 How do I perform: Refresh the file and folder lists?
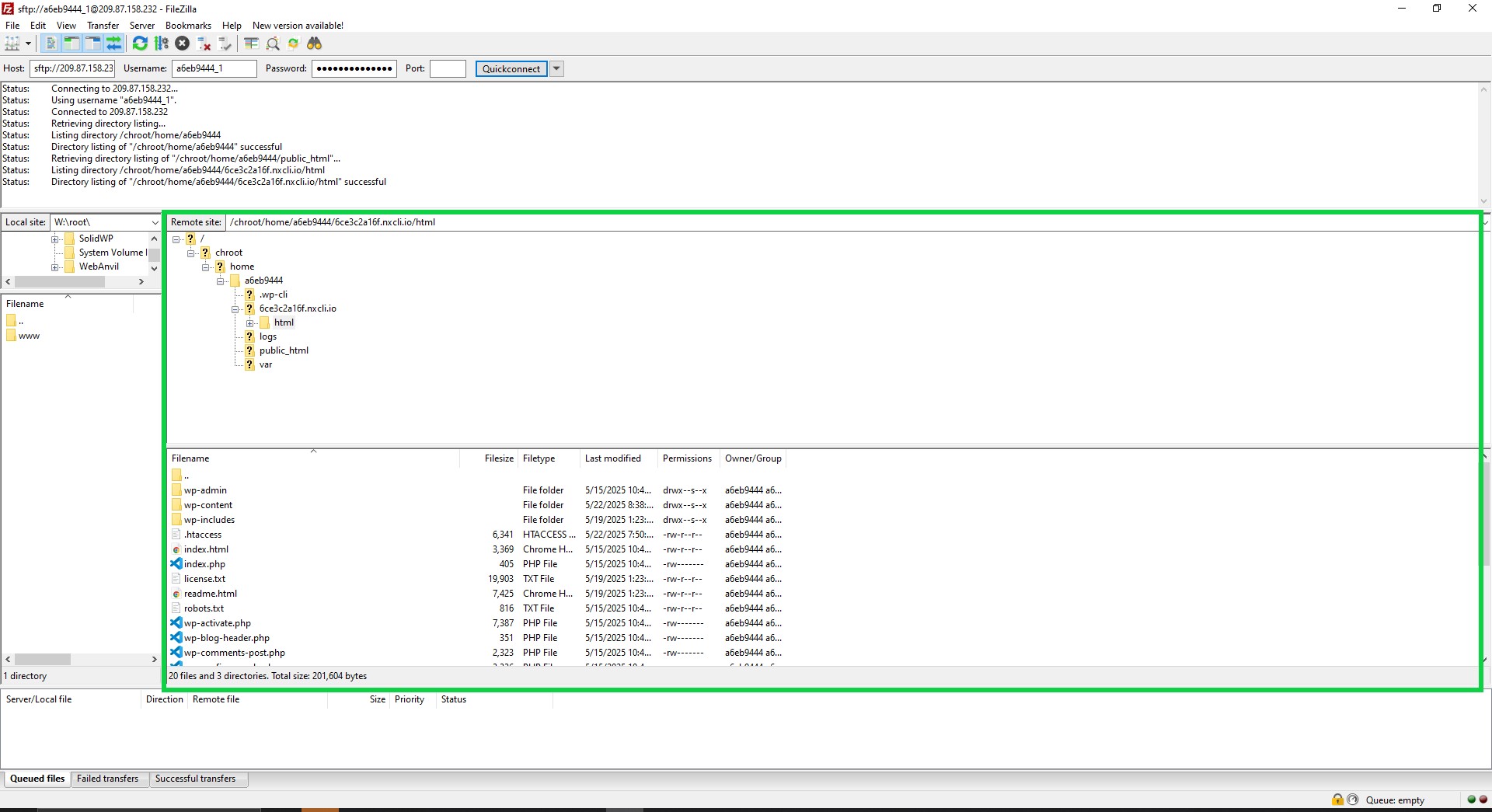coord(140,44)
